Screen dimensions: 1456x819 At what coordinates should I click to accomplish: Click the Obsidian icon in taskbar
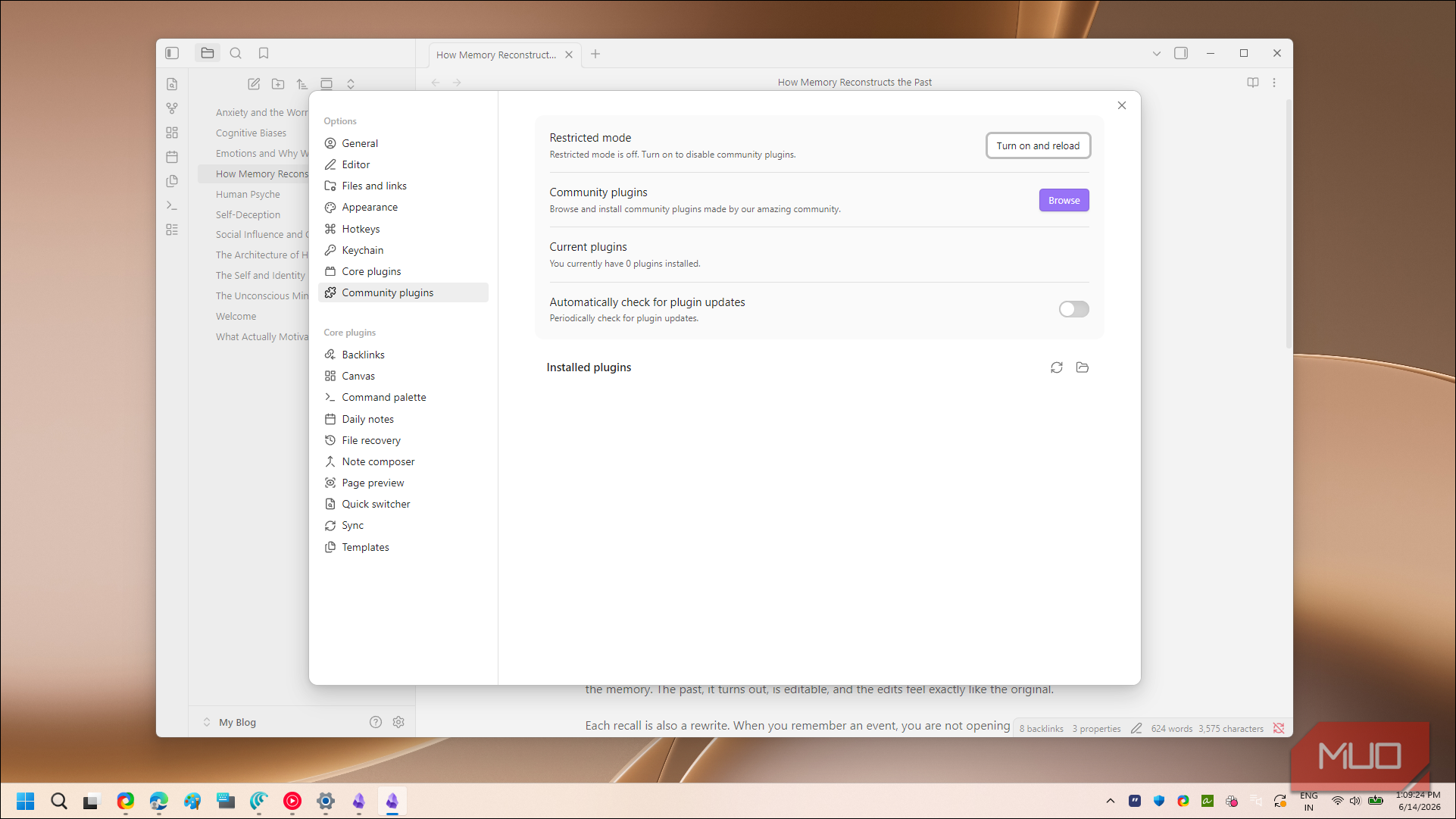[x=392, y=801]
